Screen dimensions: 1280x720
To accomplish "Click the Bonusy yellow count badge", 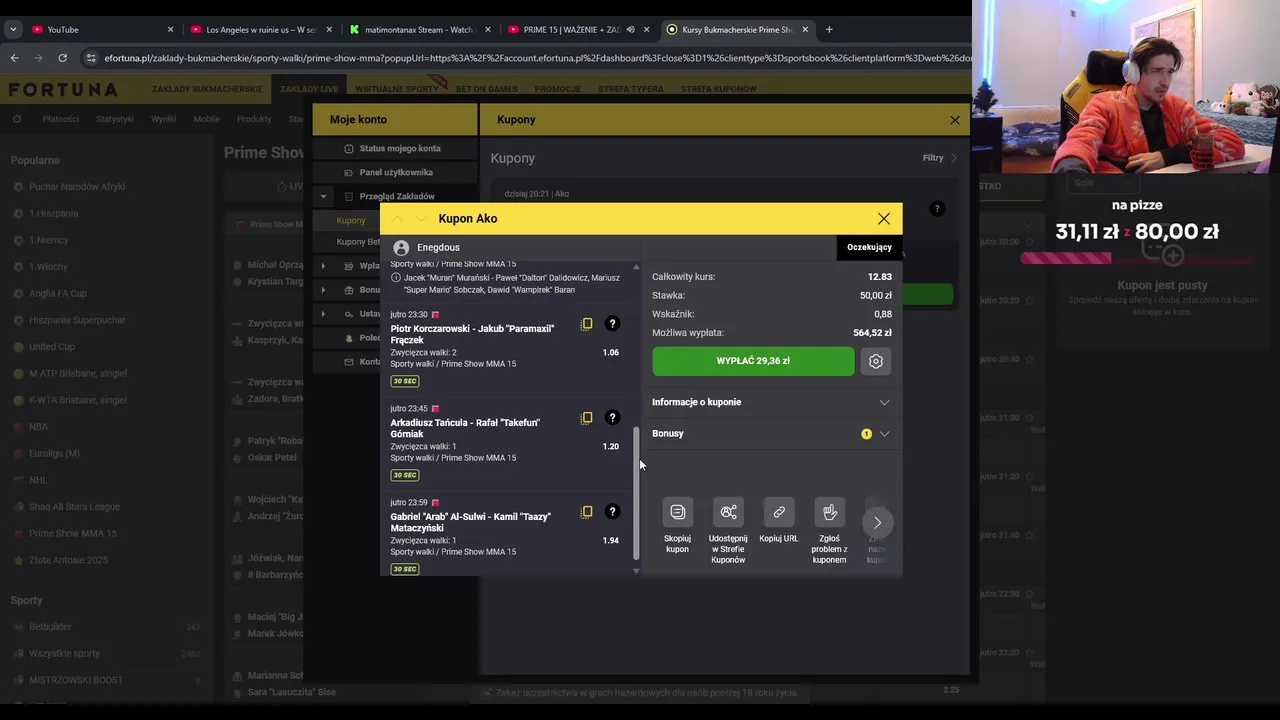I will pyautogui.click(x=866, y=434).
